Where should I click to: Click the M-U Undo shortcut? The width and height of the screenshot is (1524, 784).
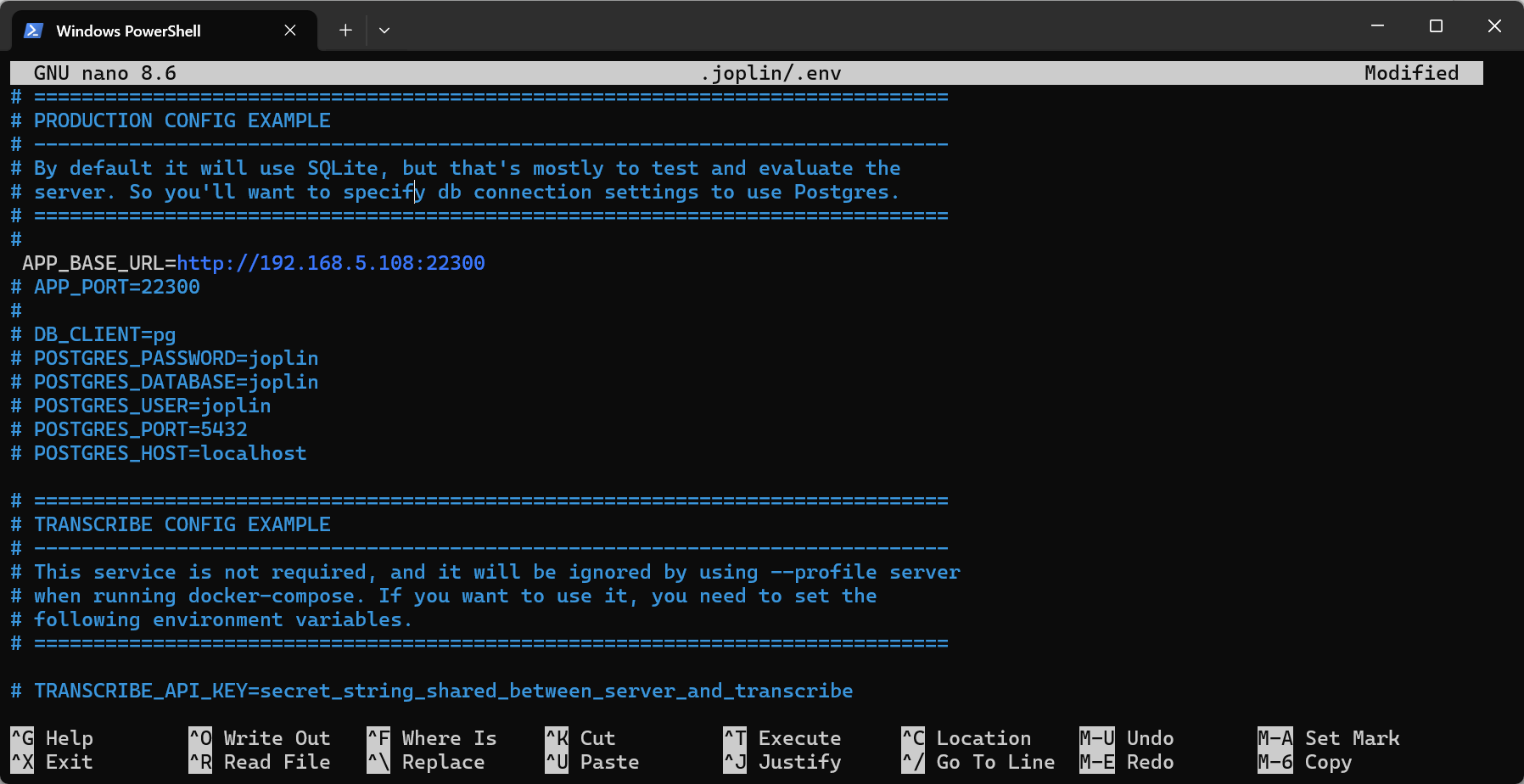point(1127,738)
